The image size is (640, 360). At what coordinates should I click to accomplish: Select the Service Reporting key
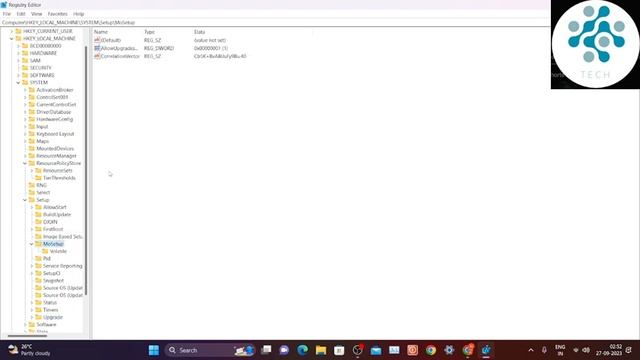62,266
